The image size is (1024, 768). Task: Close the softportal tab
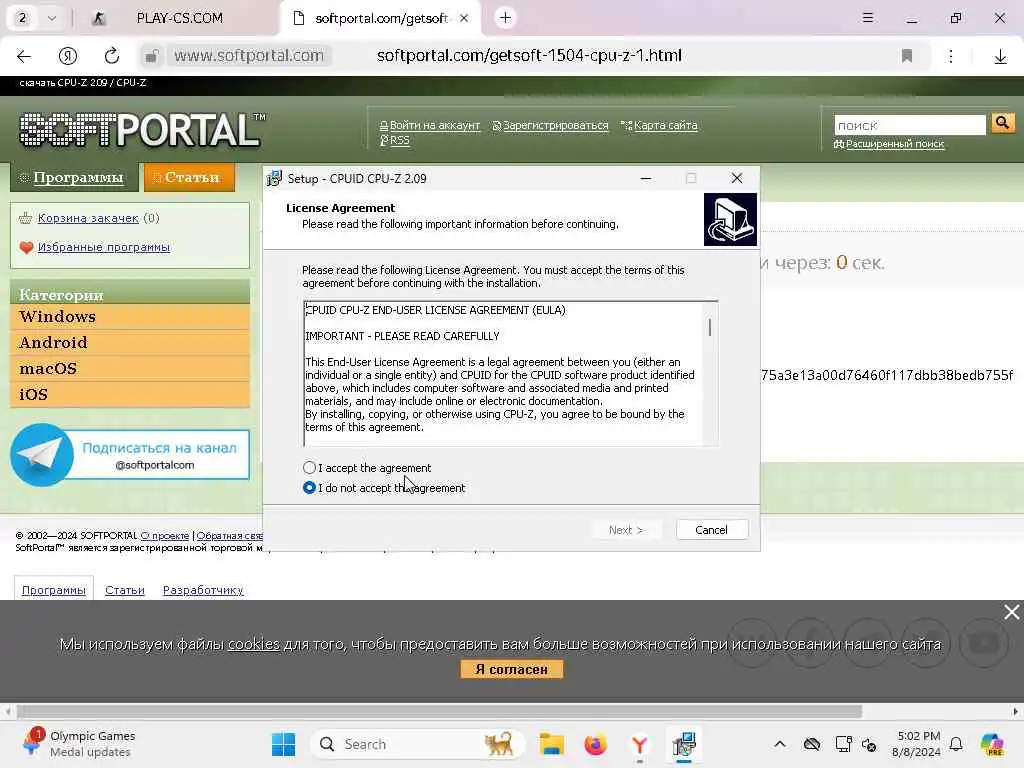464,18
